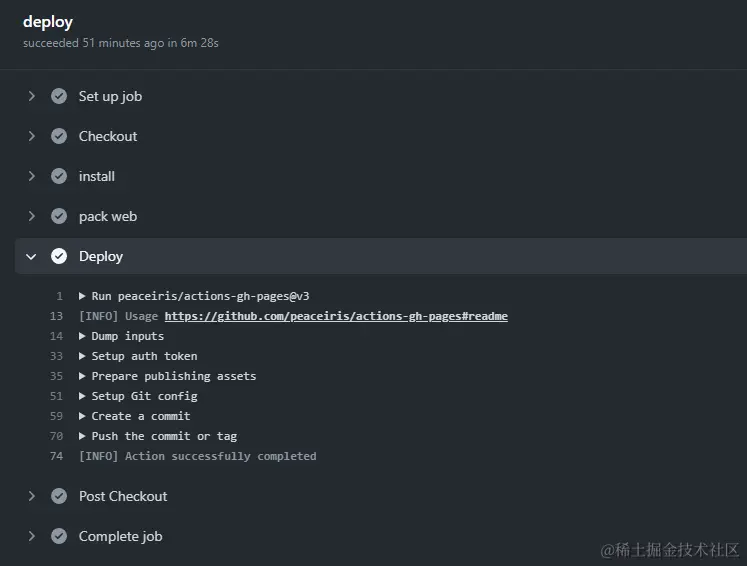Select the Complete job step label
The width and height of the screenshot is (747, 566).
tap(120, 536)
